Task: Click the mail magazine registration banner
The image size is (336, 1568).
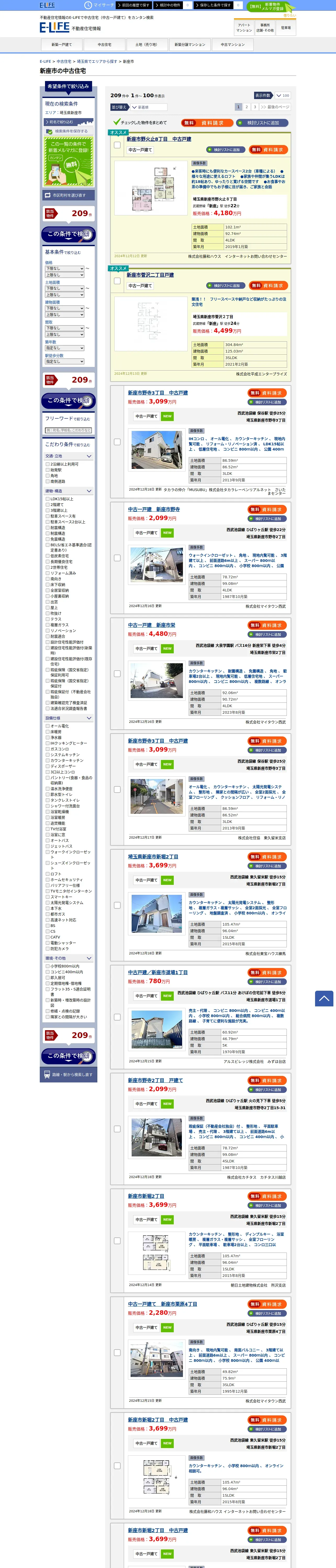Action: (68, 161)
